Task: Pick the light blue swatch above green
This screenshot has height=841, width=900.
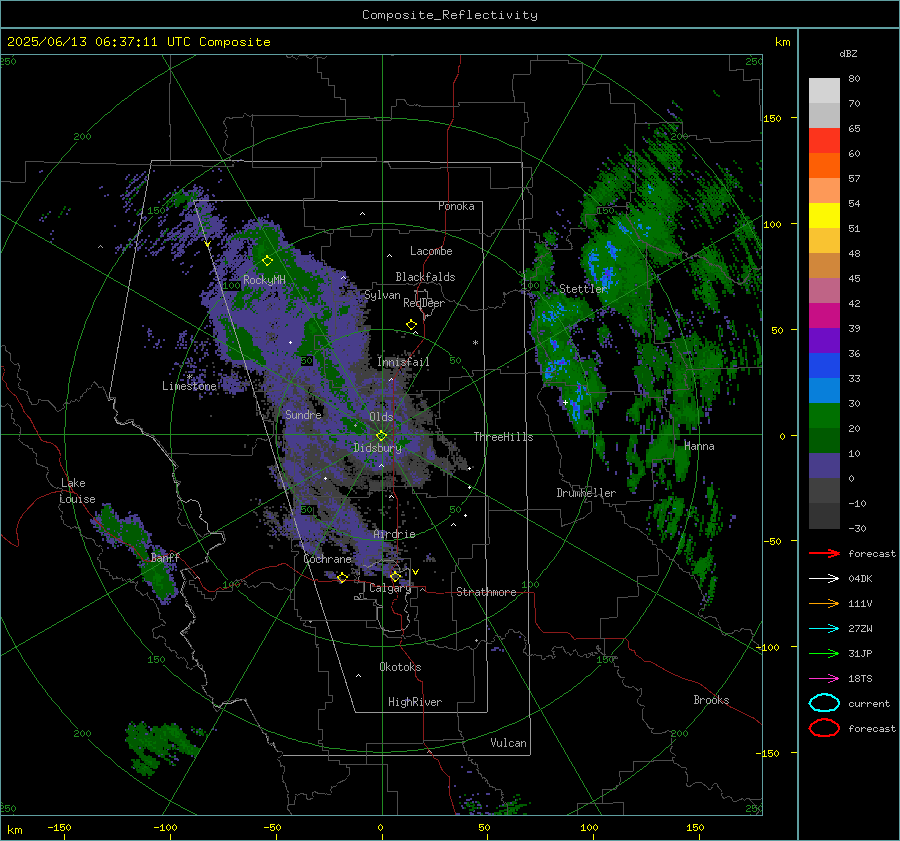Action: pyautogui.click(x=824, y=390)
